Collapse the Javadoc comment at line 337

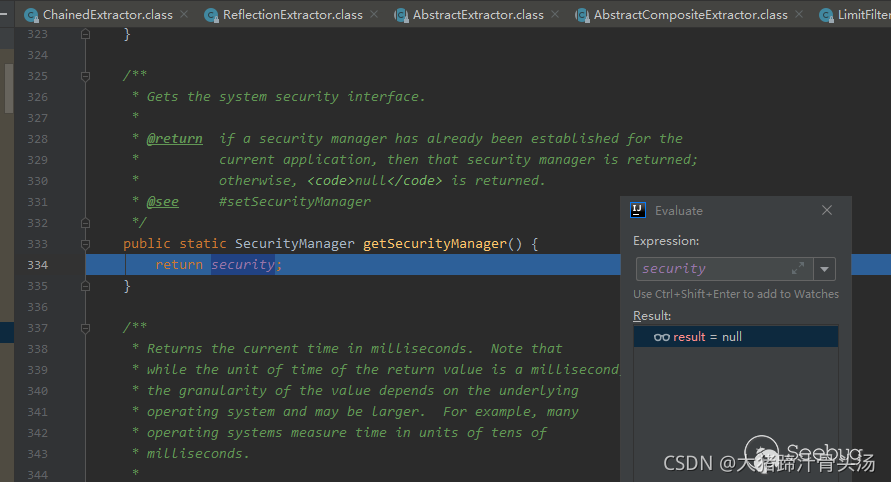pos(86,328)
